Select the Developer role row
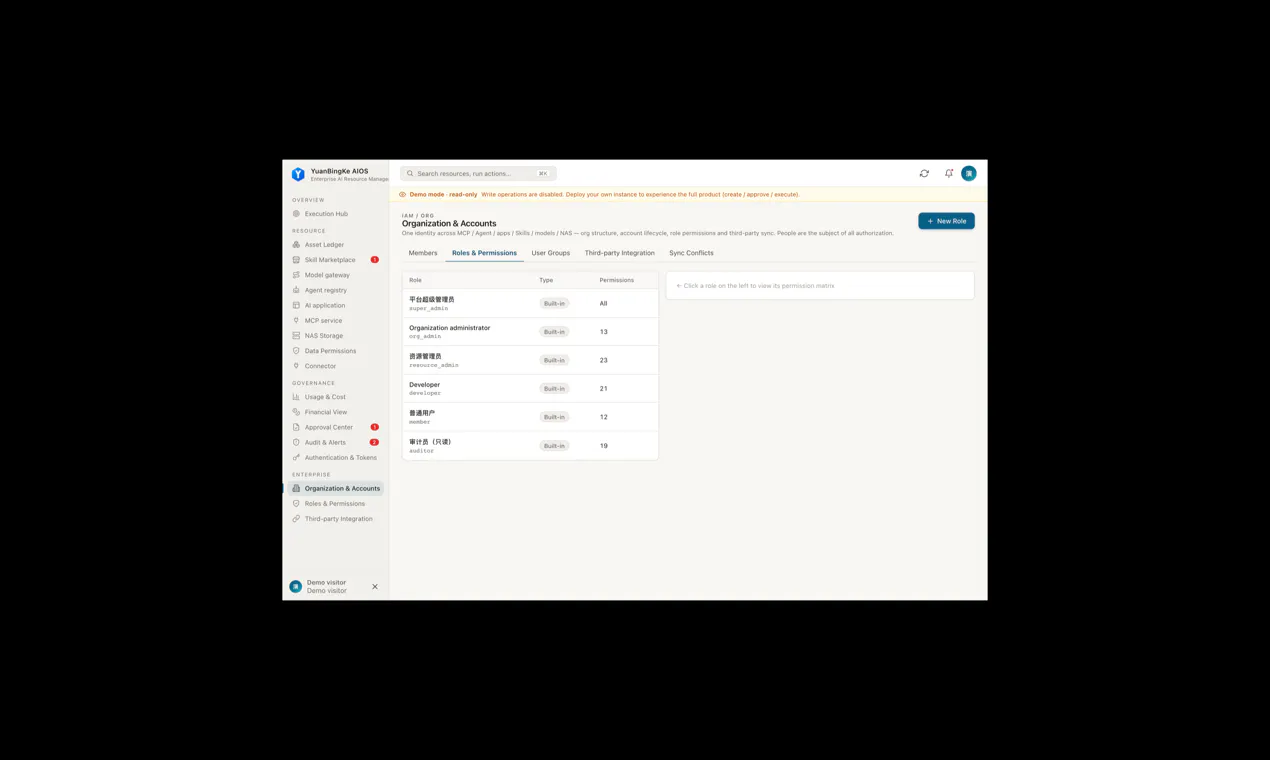Viewport: 1270px width, 760px height. pos(530,388)
